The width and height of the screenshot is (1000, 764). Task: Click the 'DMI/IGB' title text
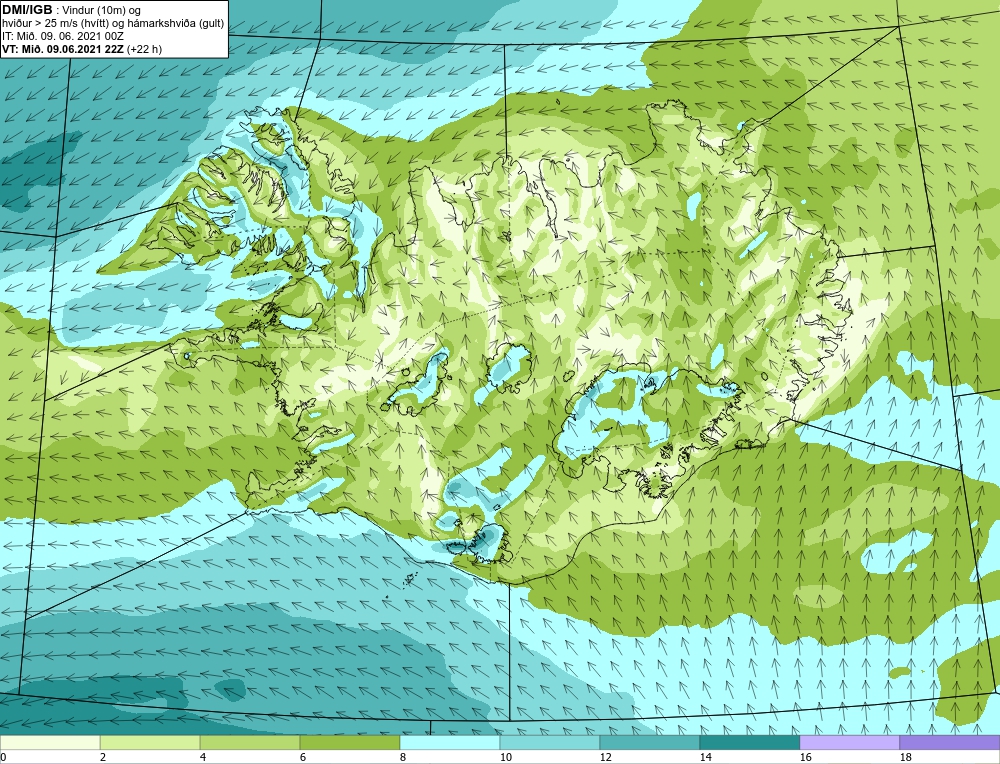click(27, 10)
